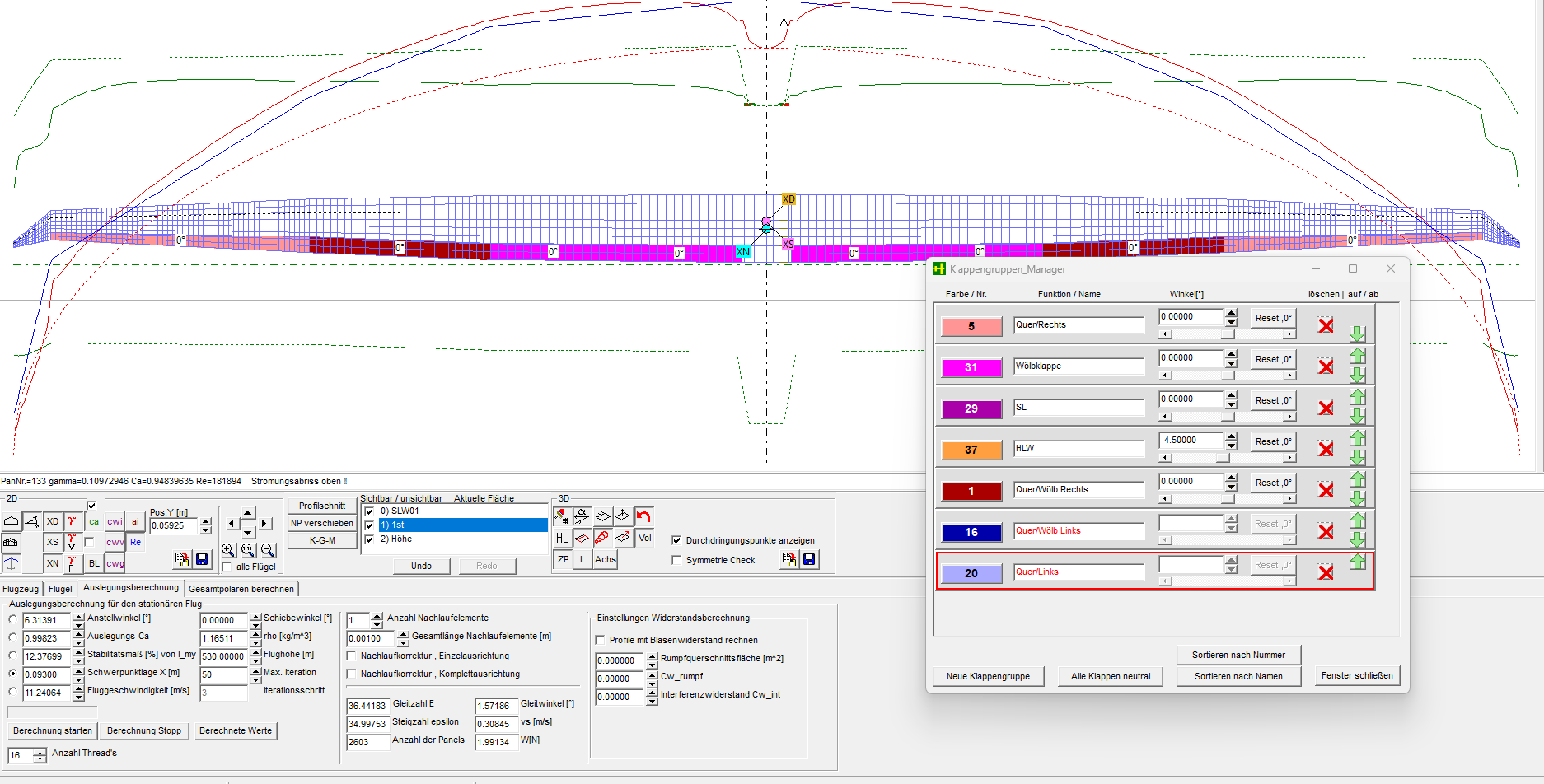Image resolution: width=1544 pixels, height=784 pixels.
Task: Click the zoom out magnifier icon
Action: pyautogui.click(x=268, y=550)
